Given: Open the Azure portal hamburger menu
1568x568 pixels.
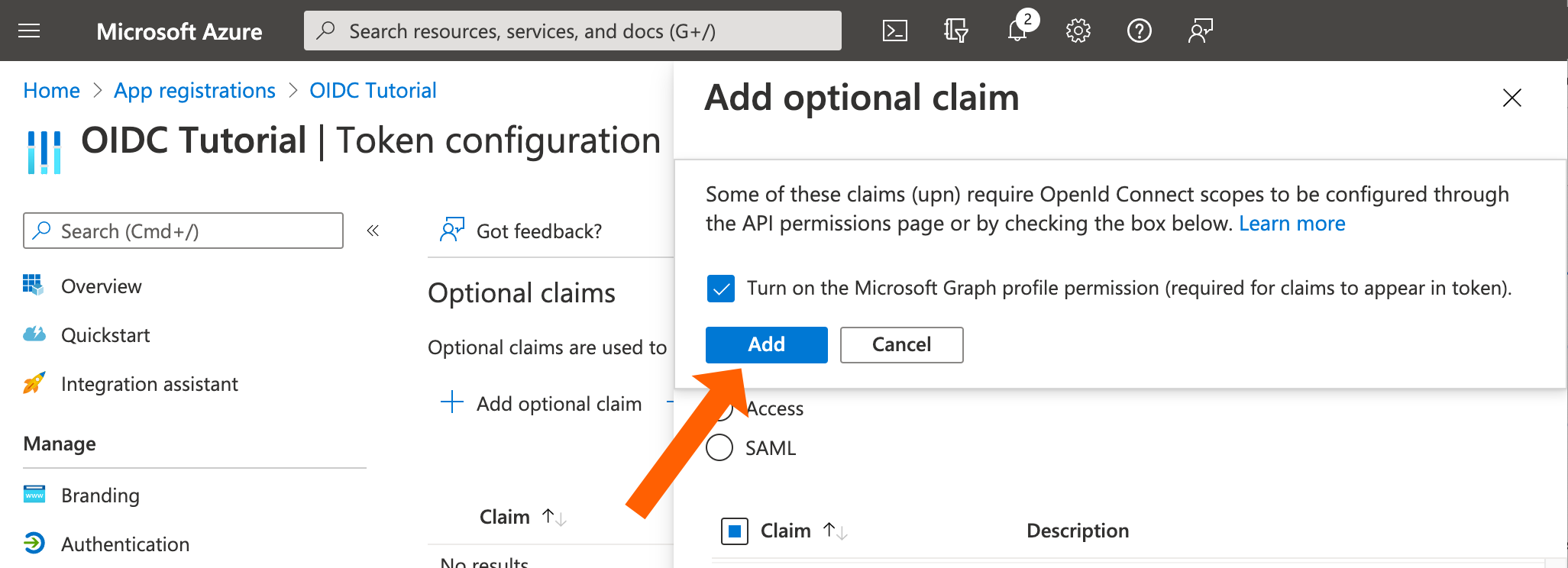Looking at the screenshot, I should pyautogui.click(x=29, y=31).
